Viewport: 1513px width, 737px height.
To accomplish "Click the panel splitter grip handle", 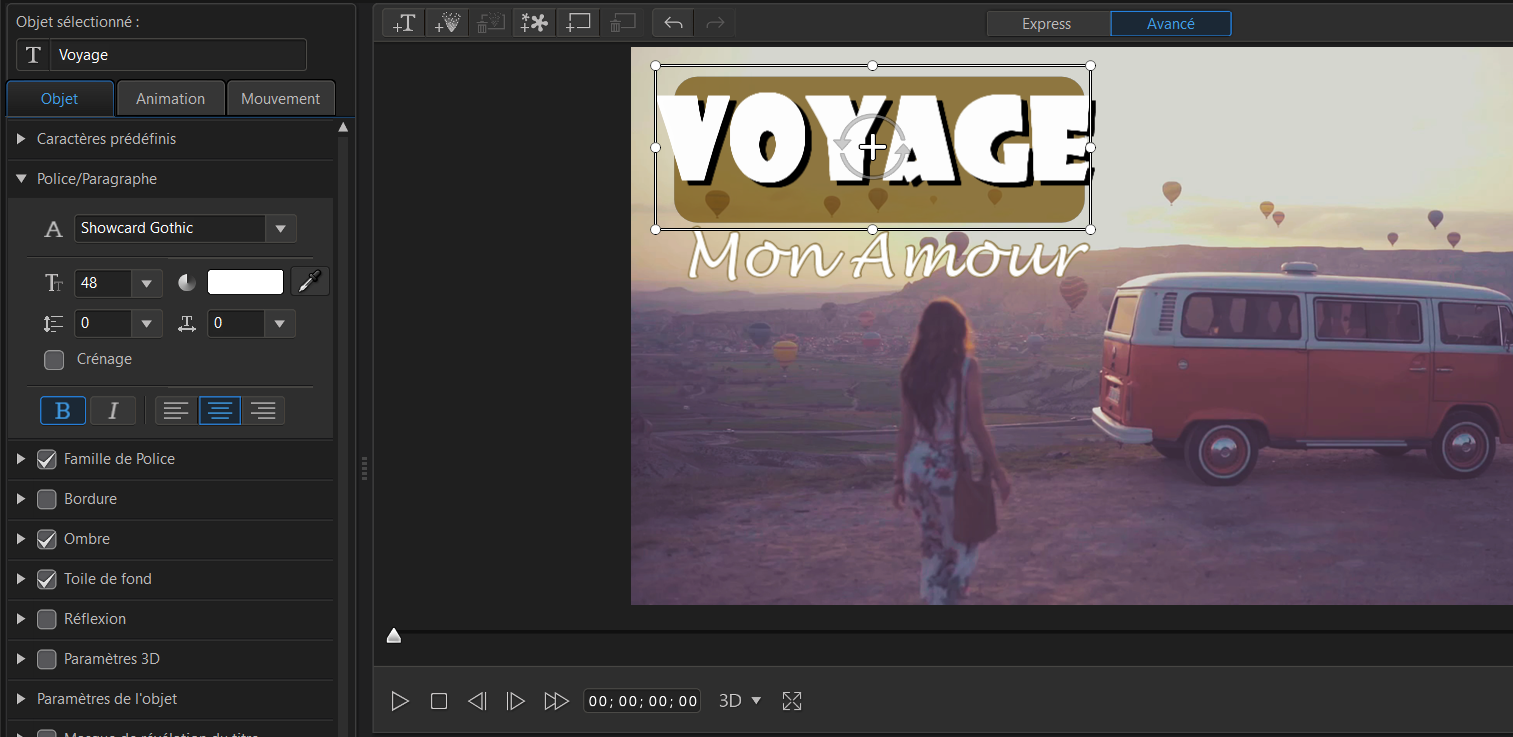I will [x=364, y=467].
